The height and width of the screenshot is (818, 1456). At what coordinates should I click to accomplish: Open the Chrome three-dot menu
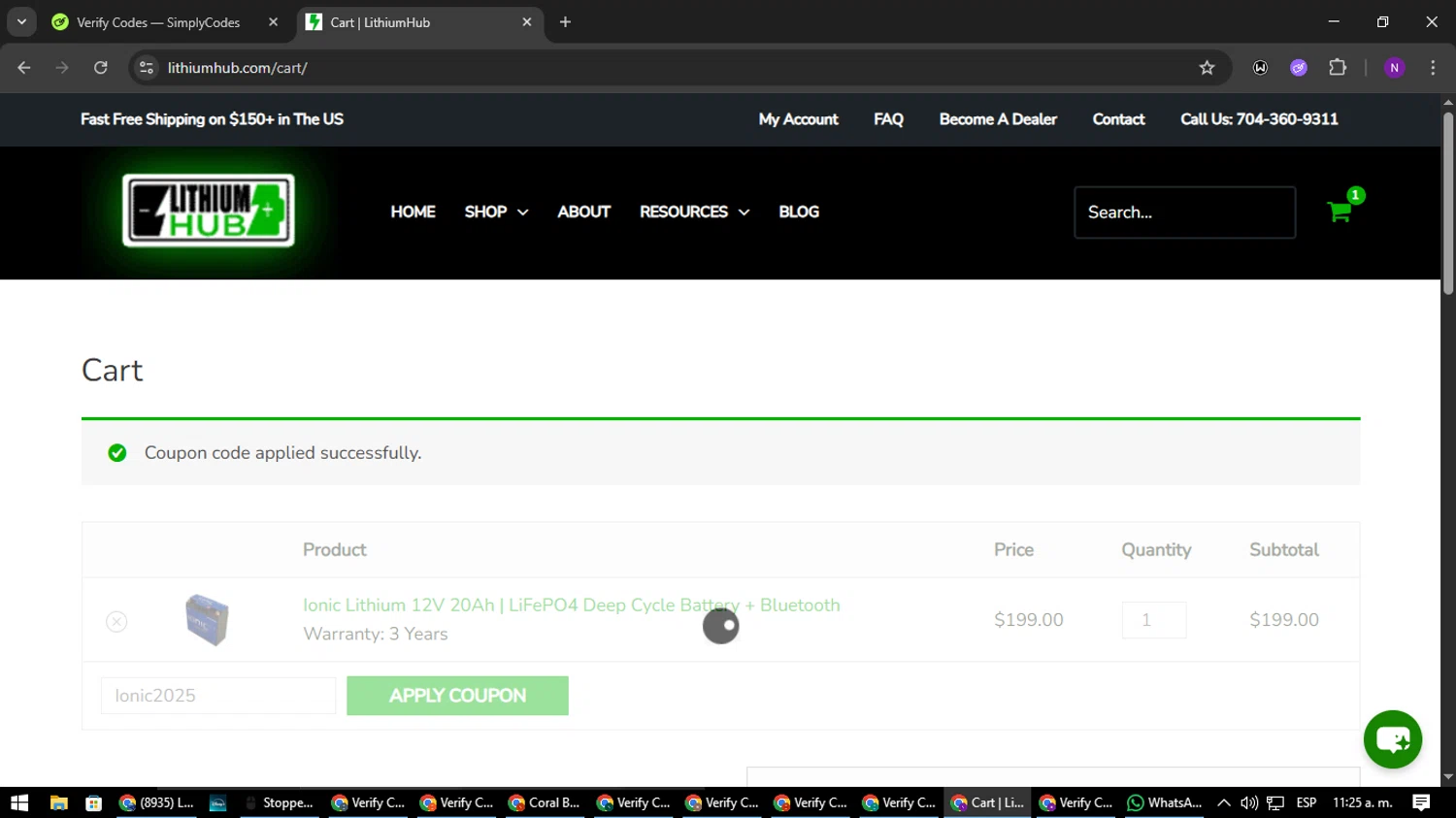pyautogui.click(x=1433, y=68)
